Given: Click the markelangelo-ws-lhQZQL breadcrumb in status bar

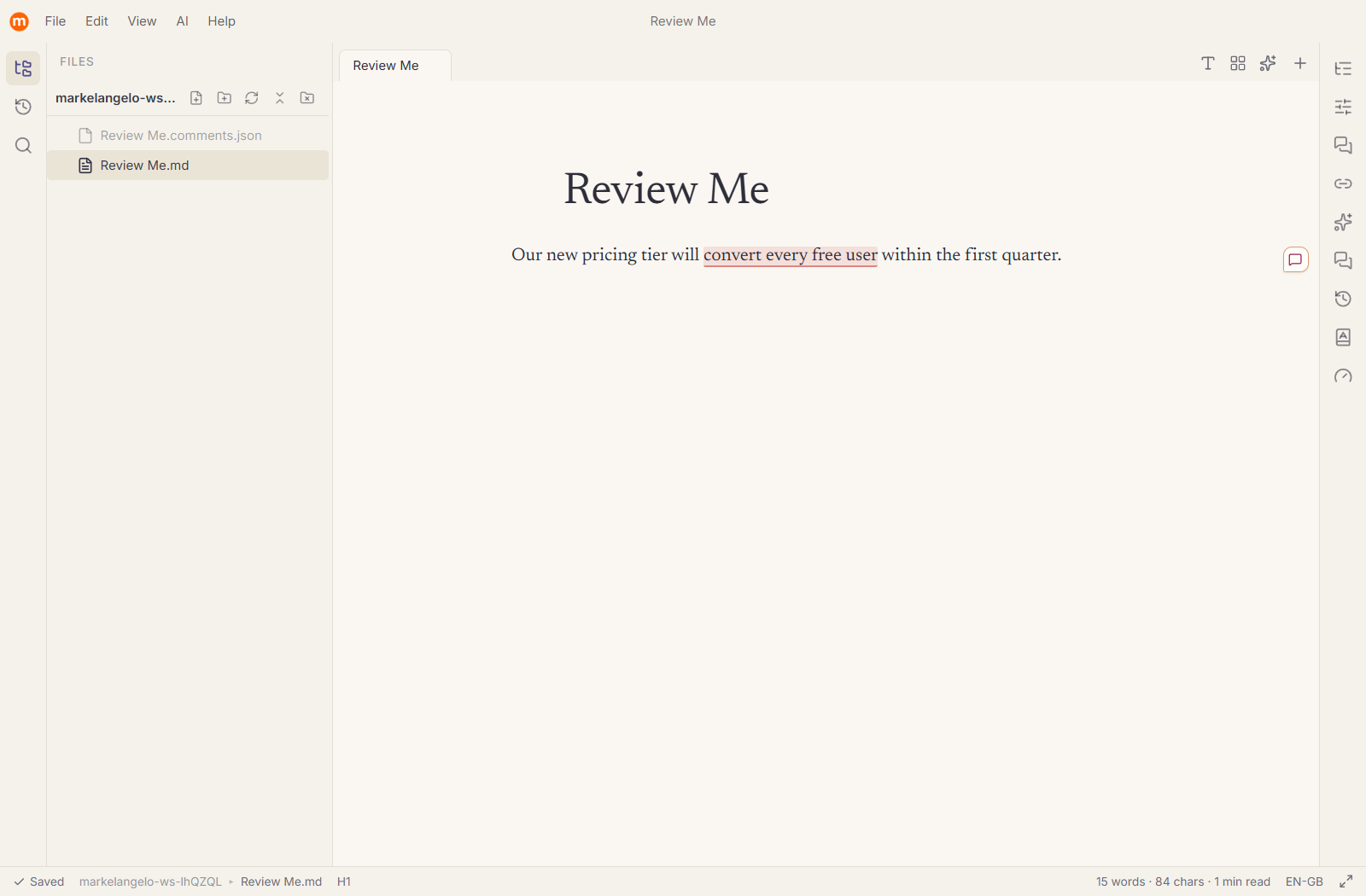Looking at the screenshot, I should tap(150, 881).
